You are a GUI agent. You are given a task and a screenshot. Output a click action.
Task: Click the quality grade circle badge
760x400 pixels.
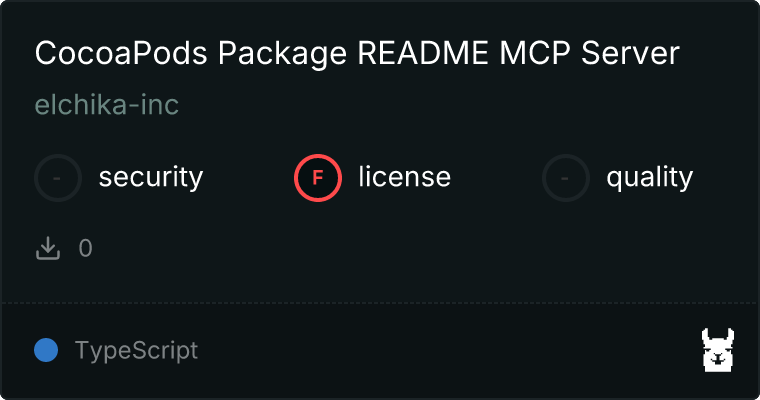pos(566,178)
